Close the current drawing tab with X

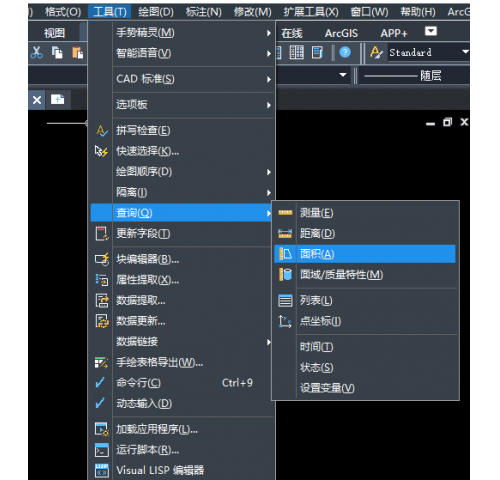click(37, 100)
